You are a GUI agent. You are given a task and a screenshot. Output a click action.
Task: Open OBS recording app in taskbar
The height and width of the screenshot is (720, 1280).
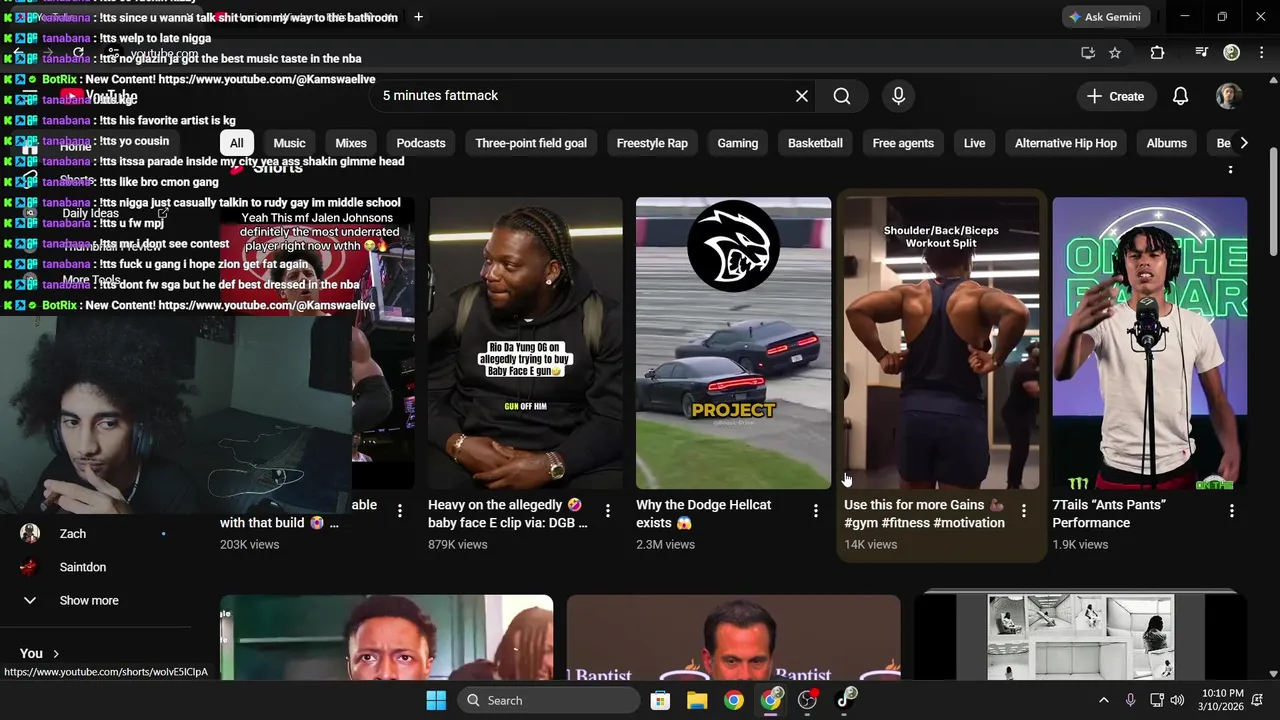(x=808, y=700)
